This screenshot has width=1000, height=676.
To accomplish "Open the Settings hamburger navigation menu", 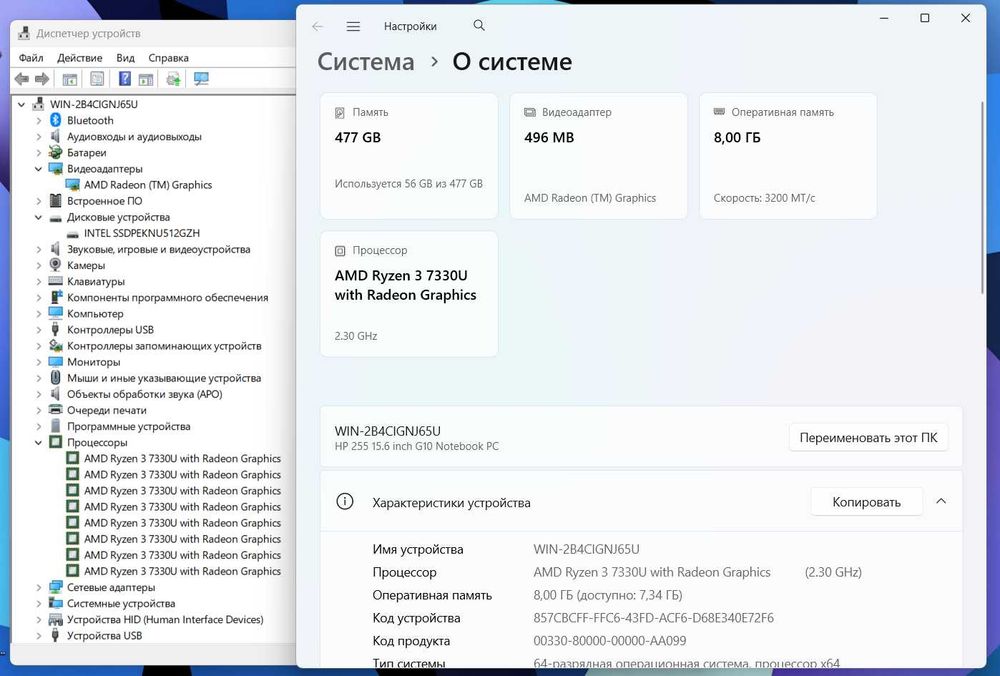I will [x=353, y=26].
